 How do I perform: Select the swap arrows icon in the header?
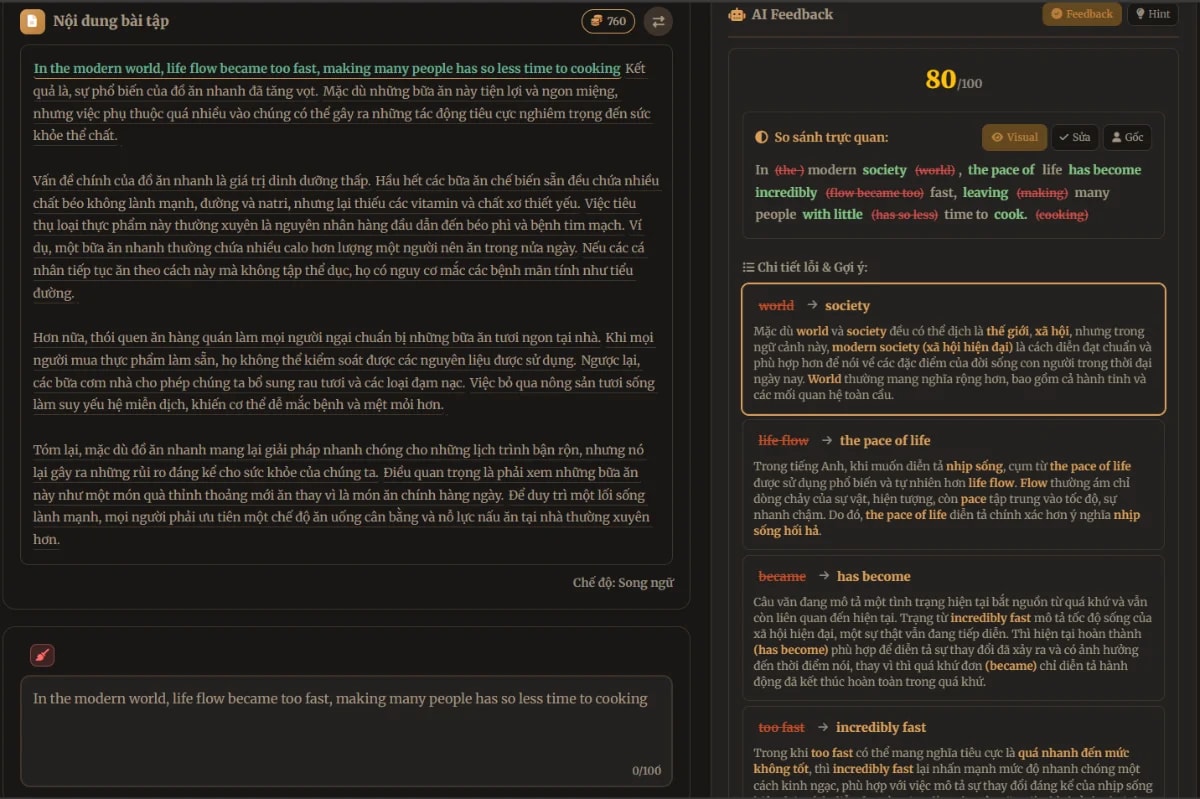(x=658, y=20)
